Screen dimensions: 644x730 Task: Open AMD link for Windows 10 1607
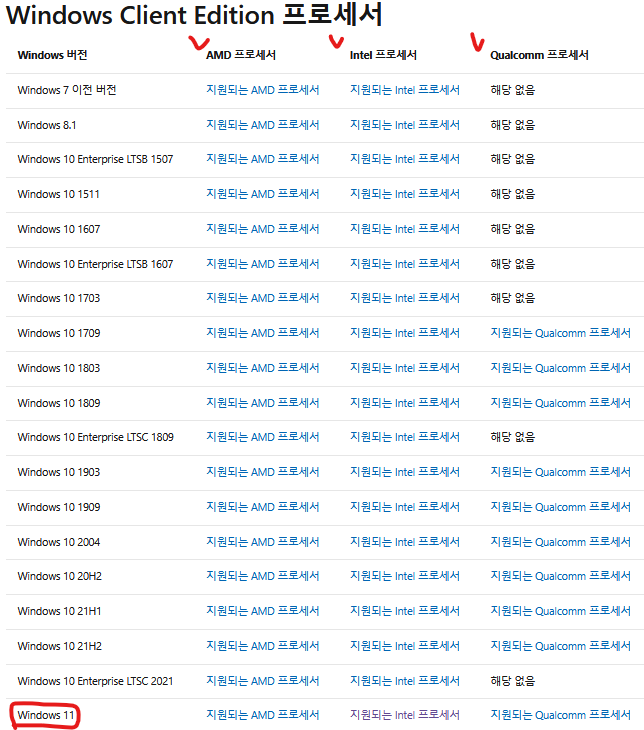(263, 229)
